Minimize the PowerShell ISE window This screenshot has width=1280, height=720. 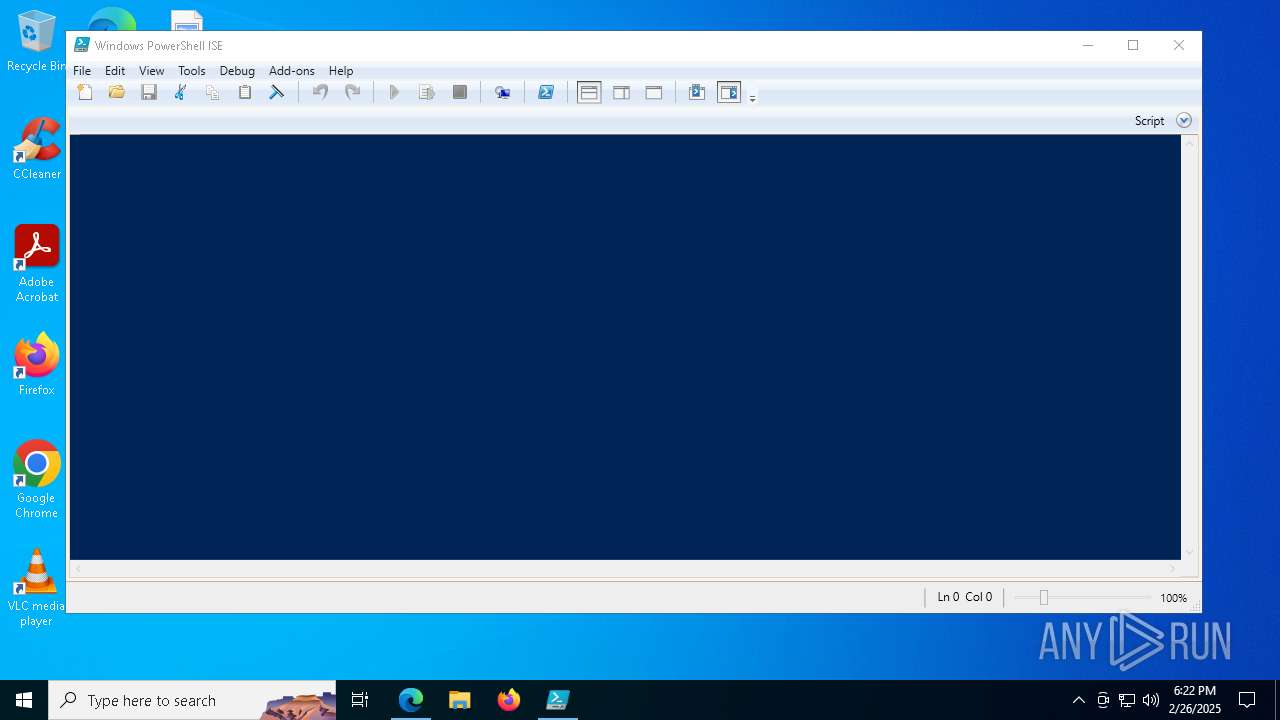point(1088,45)
